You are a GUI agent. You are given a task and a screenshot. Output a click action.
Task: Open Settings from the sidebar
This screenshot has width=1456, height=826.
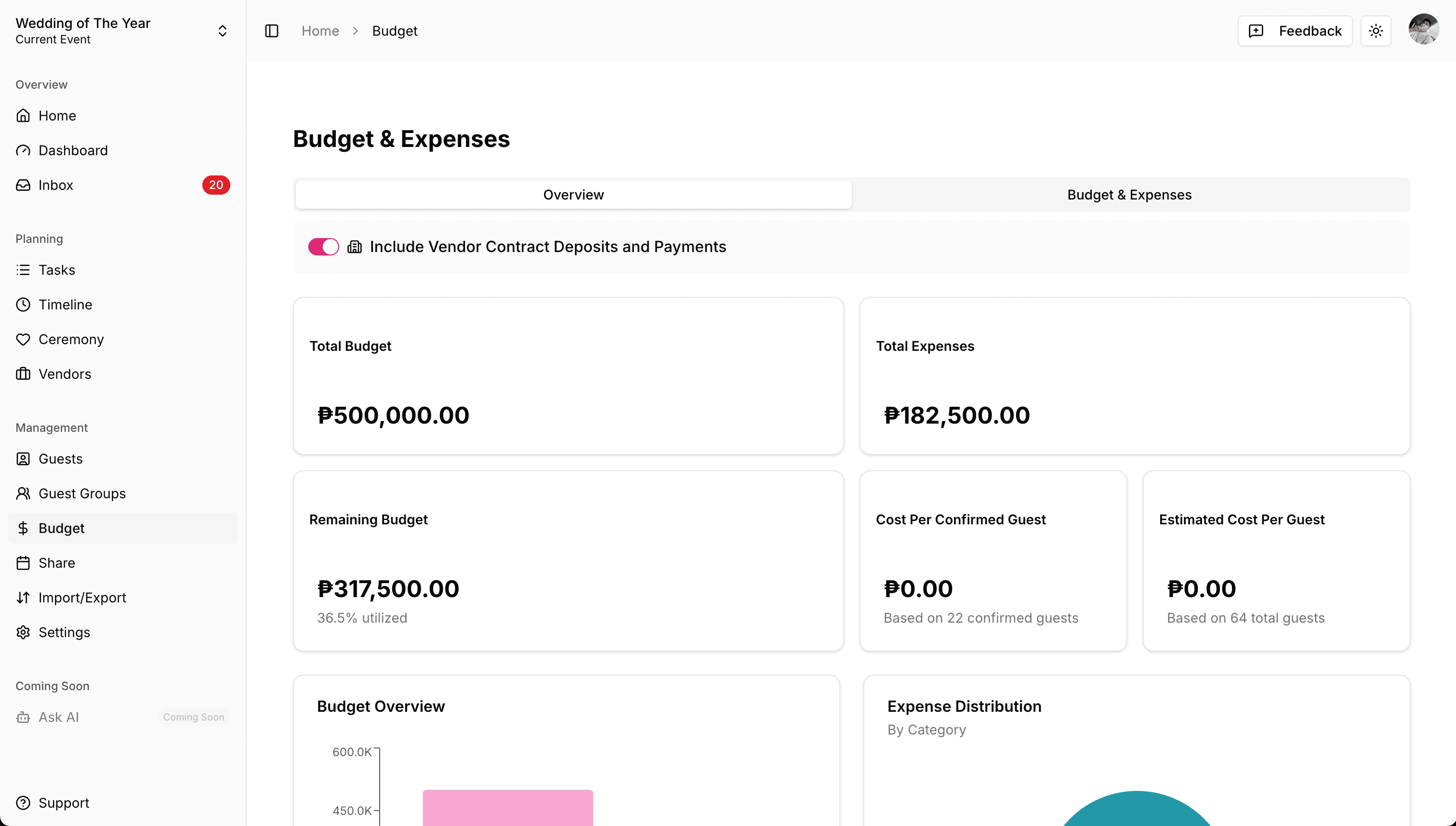click(x=64, y=632)
